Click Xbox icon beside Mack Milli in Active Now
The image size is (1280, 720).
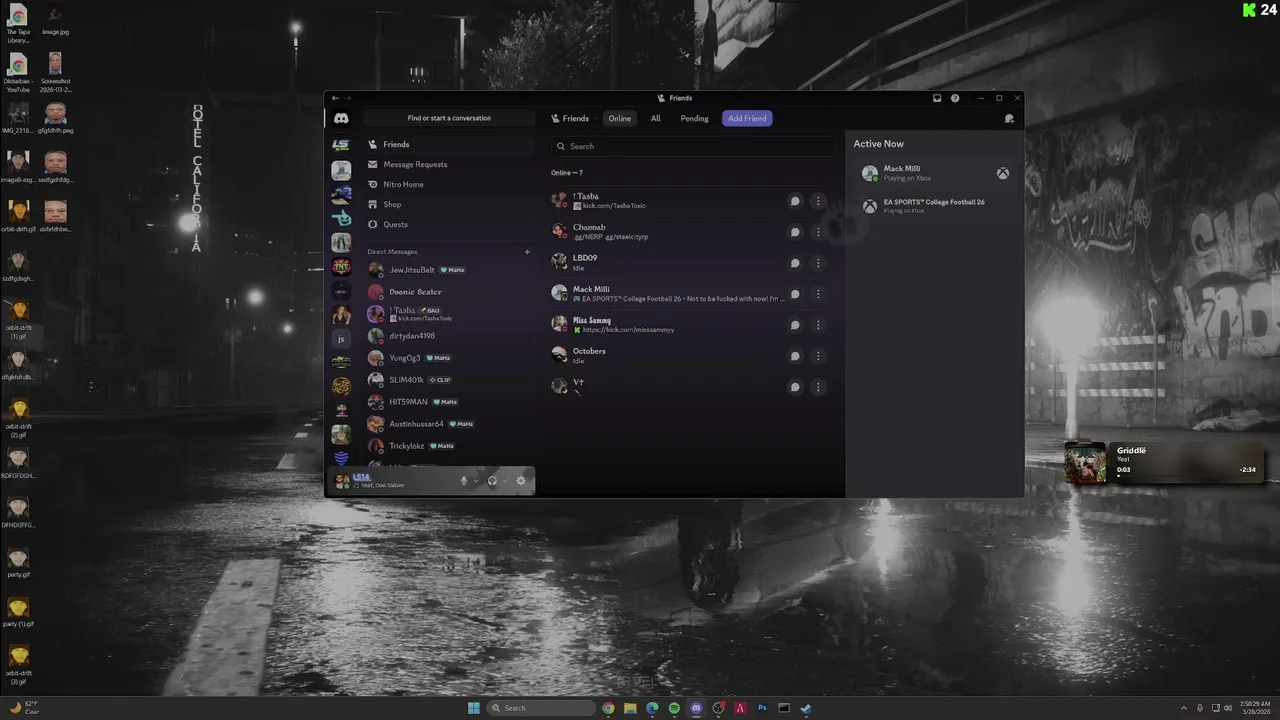tap(1002, 173)
